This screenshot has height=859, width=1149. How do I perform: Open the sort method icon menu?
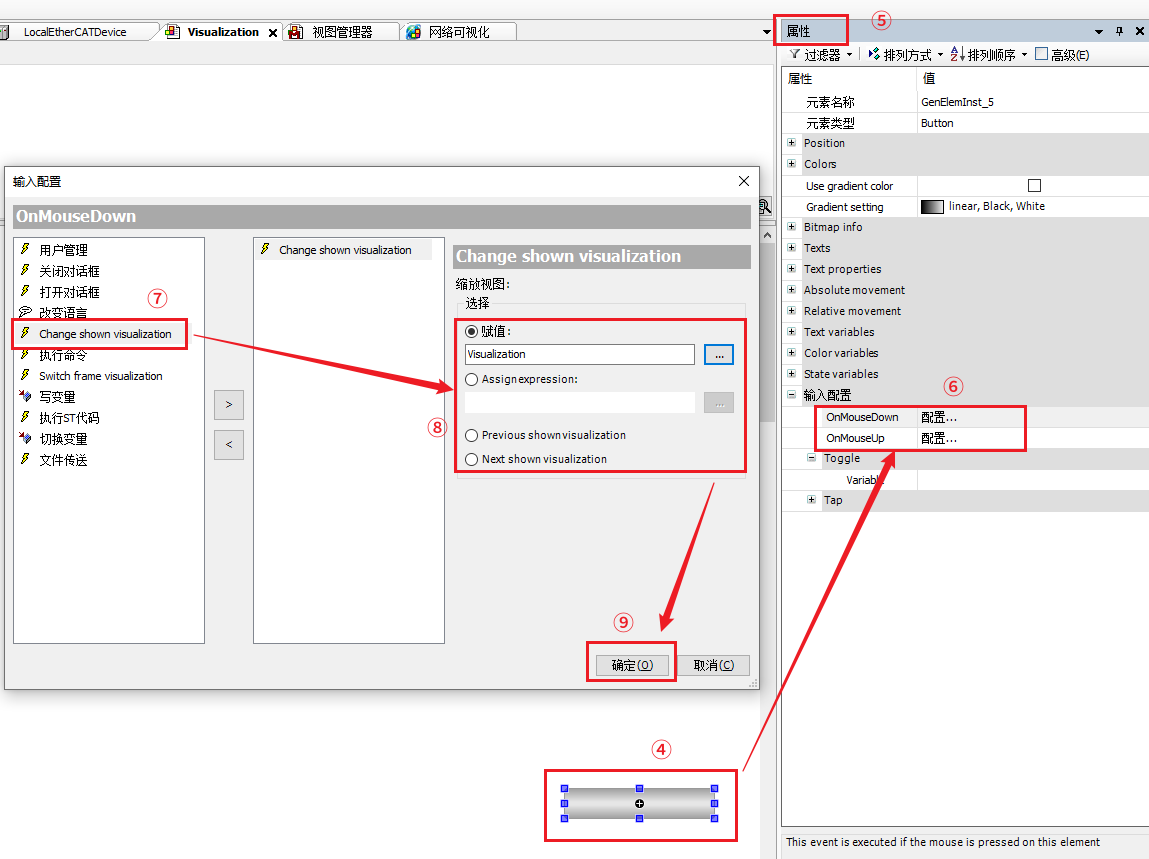874,55
